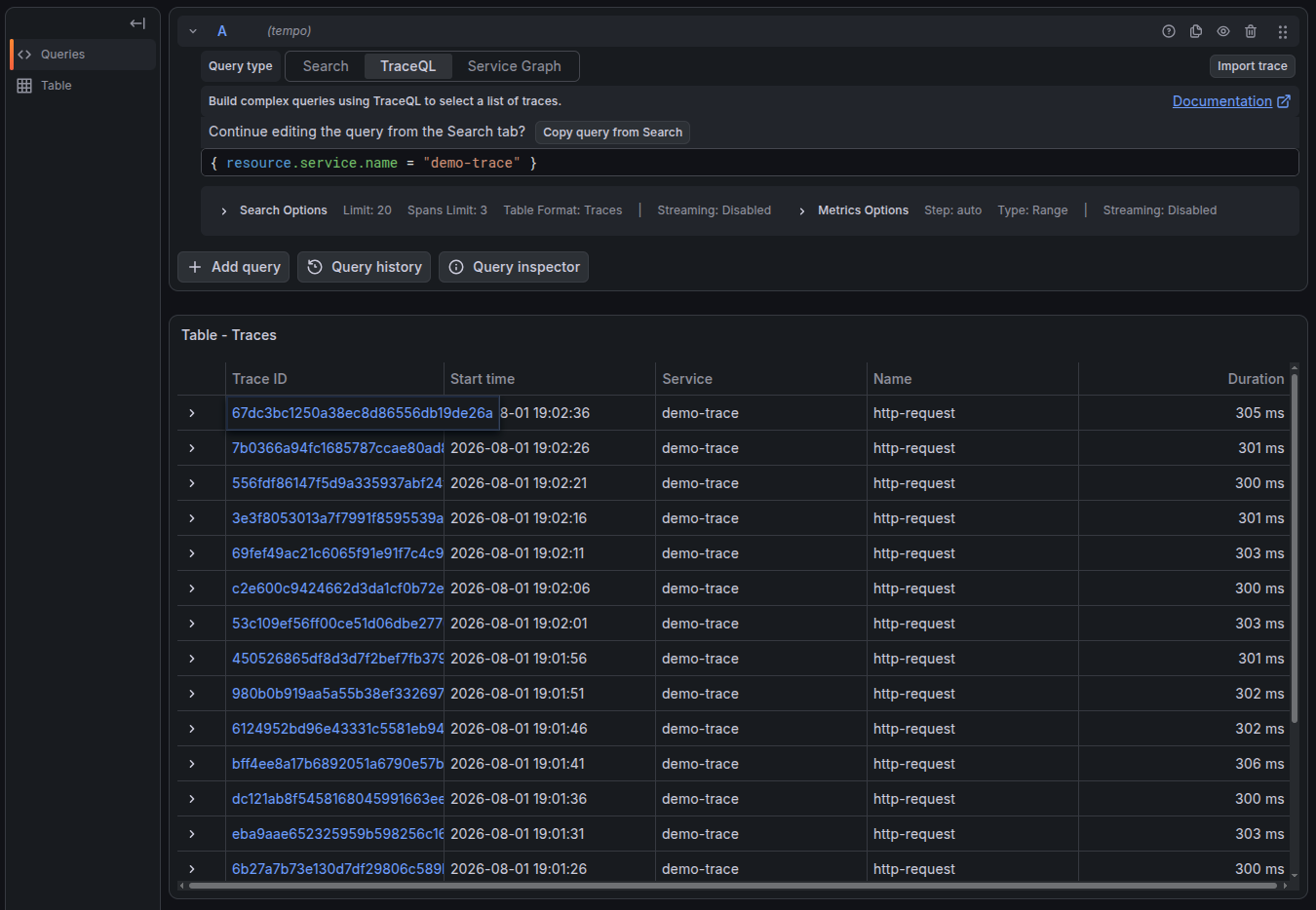The width and height of the screenshot is (1316, 910).
Task: Open trace link 7b0366a94fc1685787ccae80ad
Action: (337, 448)
